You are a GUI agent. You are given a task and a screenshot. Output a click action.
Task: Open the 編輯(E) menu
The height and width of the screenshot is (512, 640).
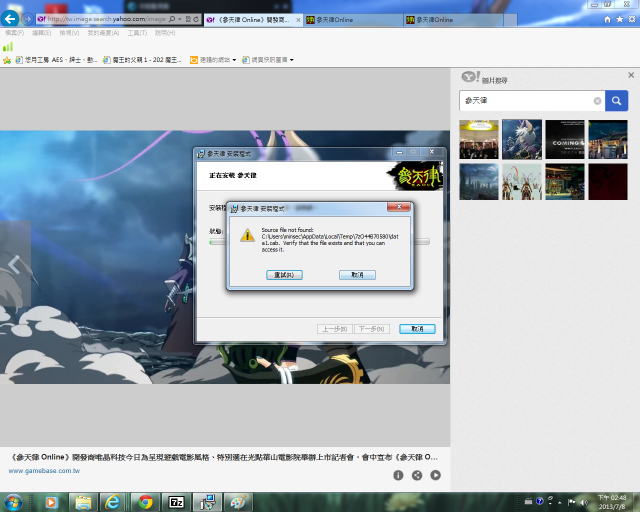(42, 33)
